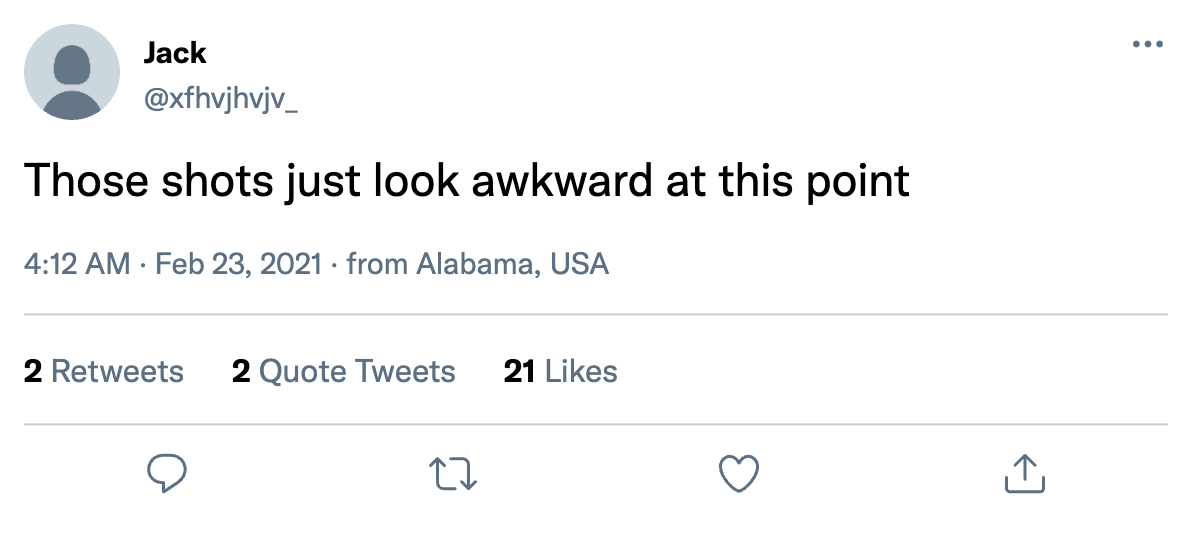This screenshot has width=1192, height=546.
Task: Show who gave the 21 Likes
Action: (x=561, y=372)
